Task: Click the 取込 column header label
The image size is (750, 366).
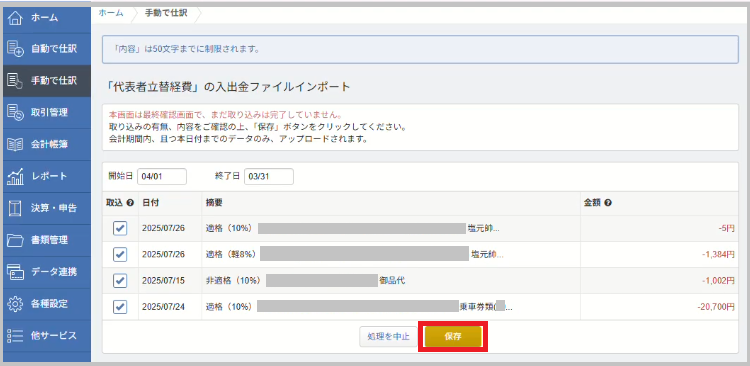Action: pyautogui.click(x=115, y=203)
